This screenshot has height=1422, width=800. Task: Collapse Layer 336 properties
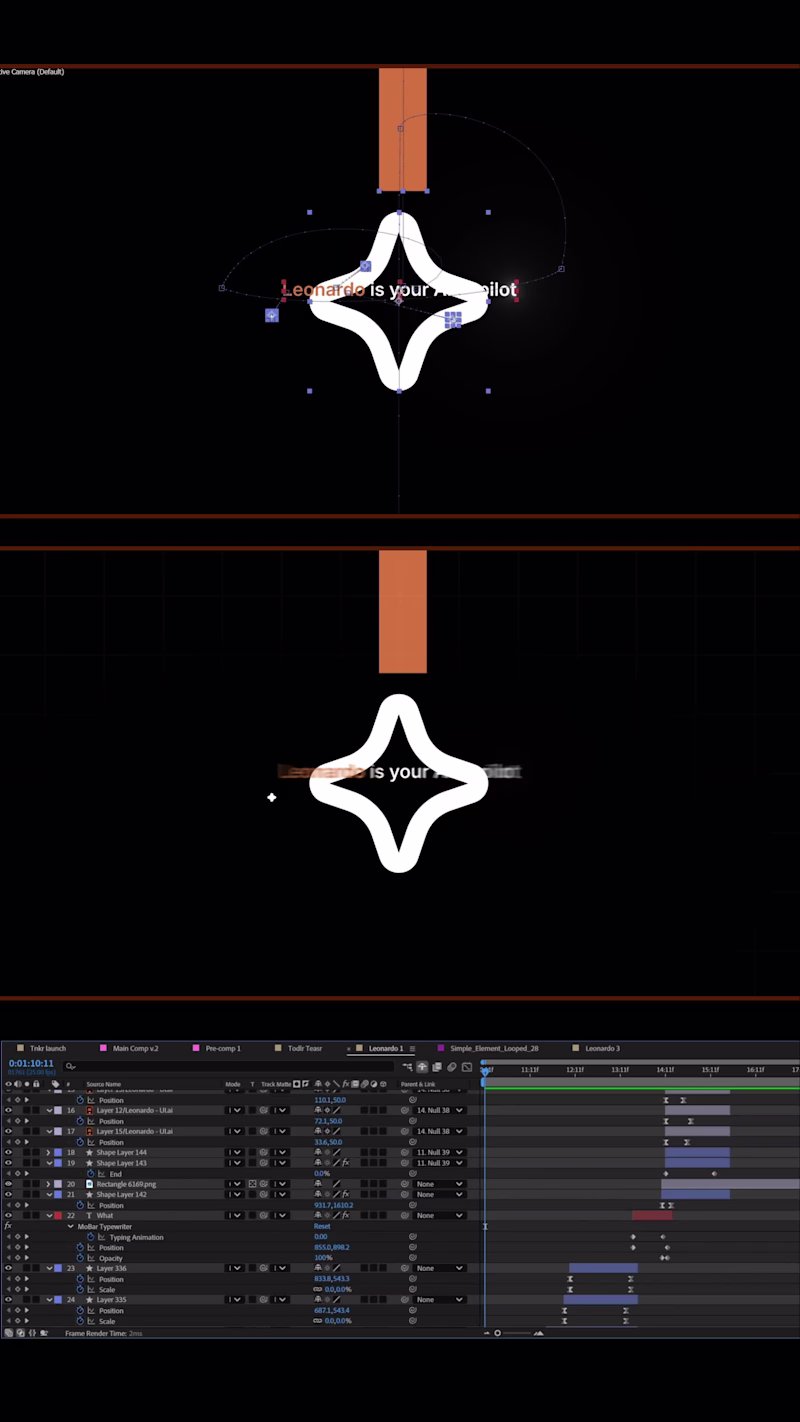pyautogui.click(x=49, y=1268)
